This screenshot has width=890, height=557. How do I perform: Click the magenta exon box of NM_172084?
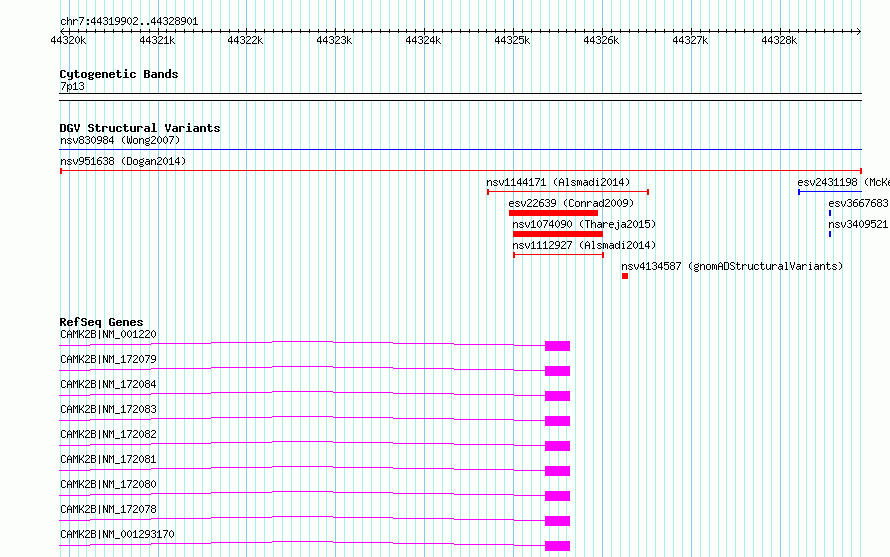click(x=557, y=396)
